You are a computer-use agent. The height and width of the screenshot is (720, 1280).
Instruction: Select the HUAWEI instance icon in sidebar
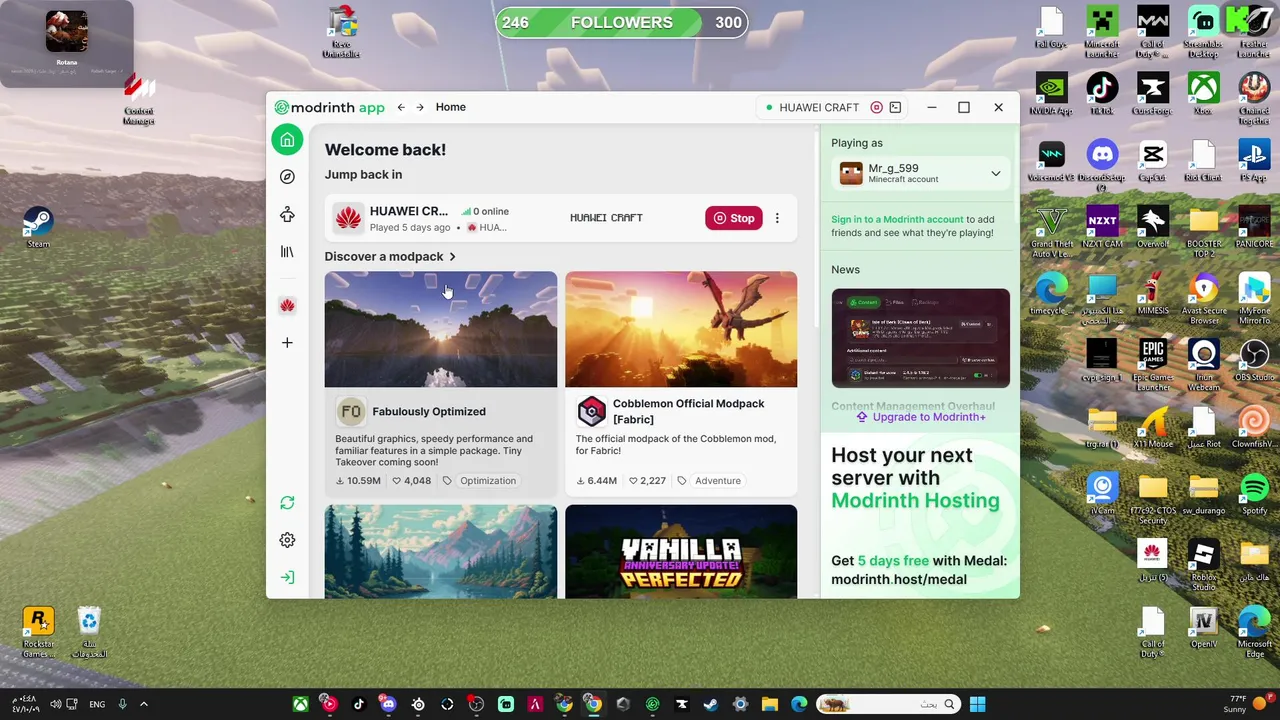(287, 306)
